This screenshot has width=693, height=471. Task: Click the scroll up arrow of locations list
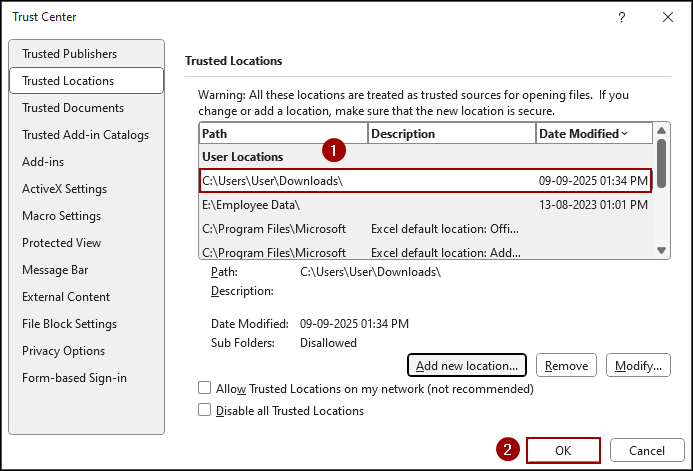pyautogui.click(x=661, y=130)
